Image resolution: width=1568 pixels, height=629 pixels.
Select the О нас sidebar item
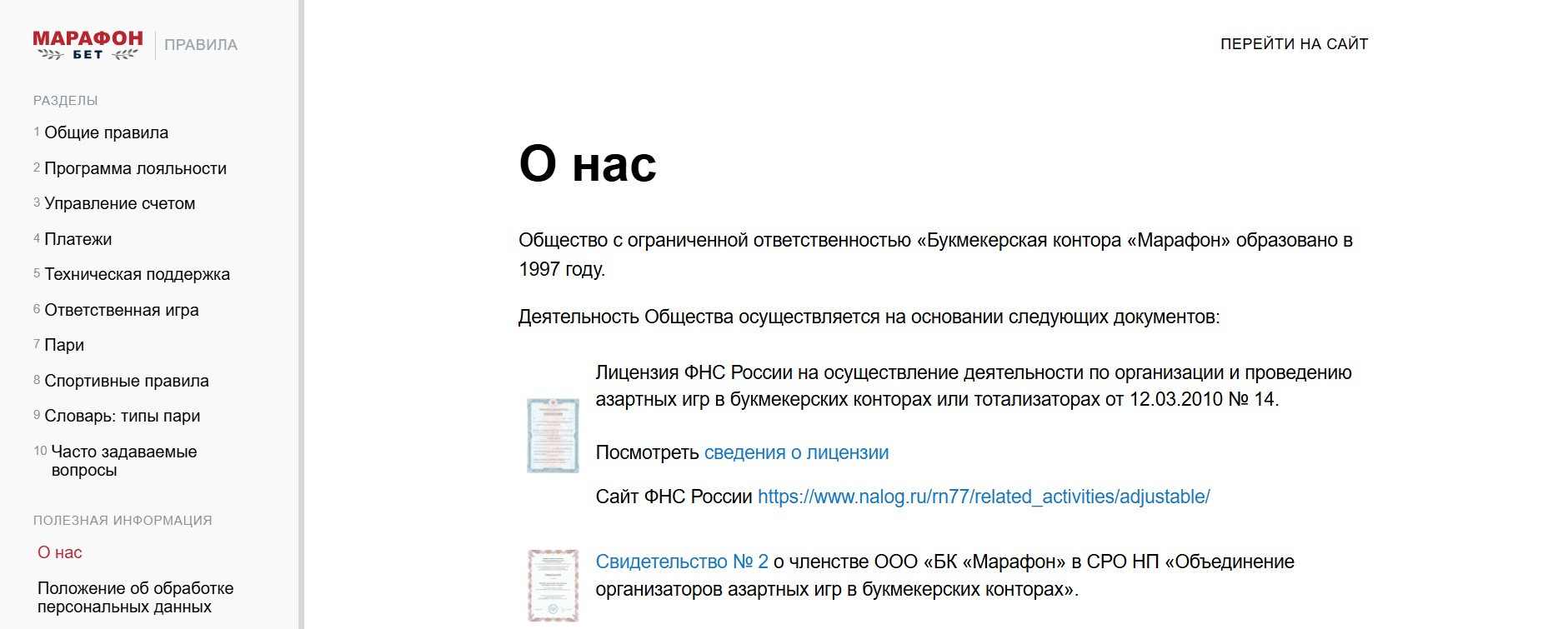click(60, 552)
